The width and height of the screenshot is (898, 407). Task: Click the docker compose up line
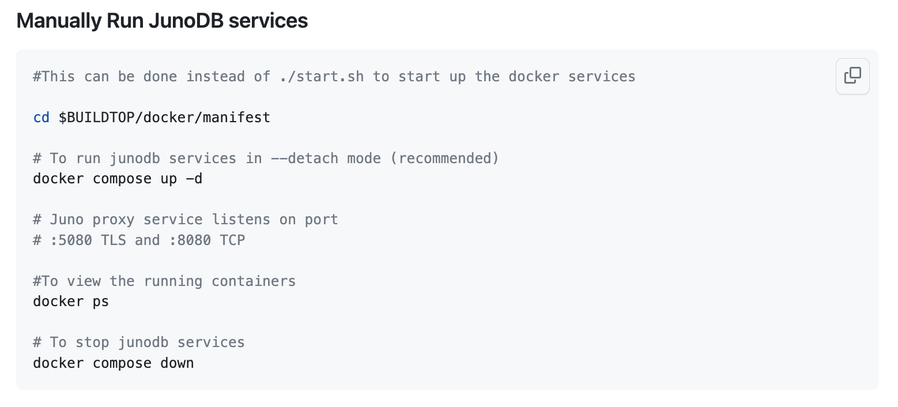tap(118, 178)
